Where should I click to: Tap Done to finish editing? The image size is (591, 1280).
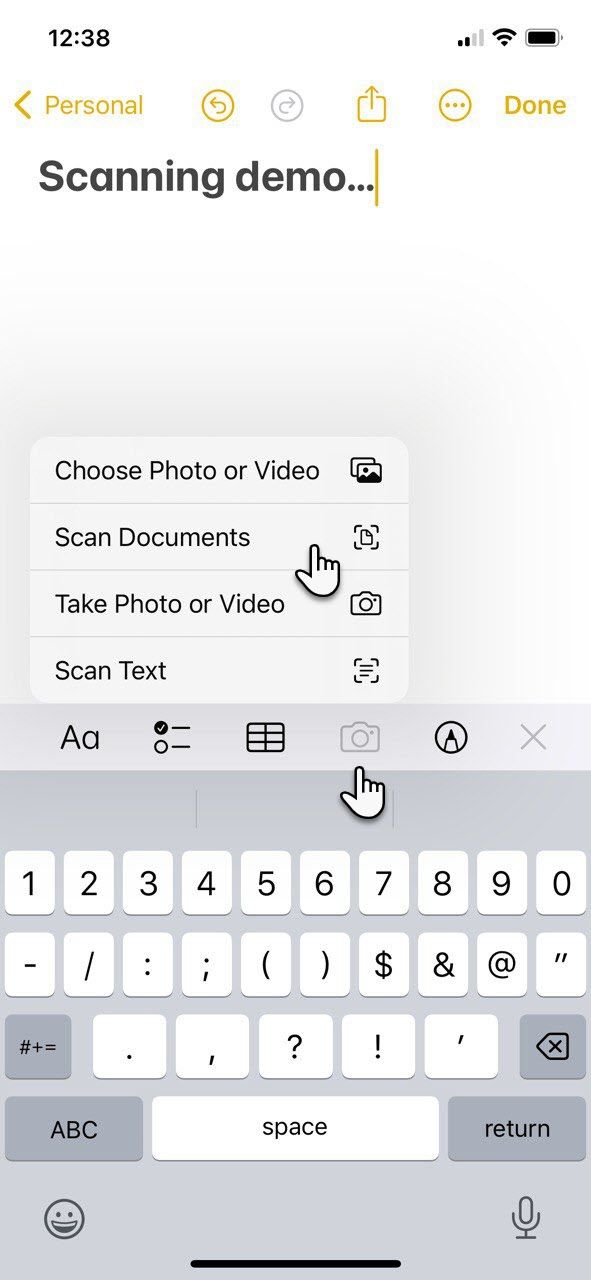click(535, 104)
